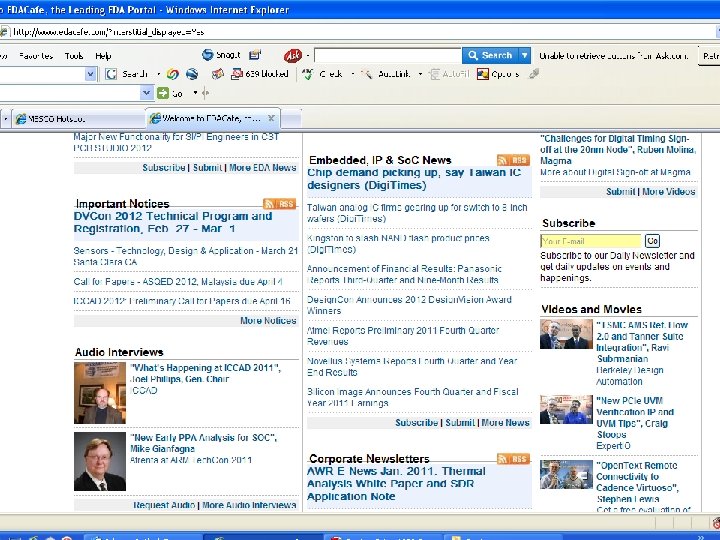Open Sensors Technology Design March 21 notice

tap(186, 257)
